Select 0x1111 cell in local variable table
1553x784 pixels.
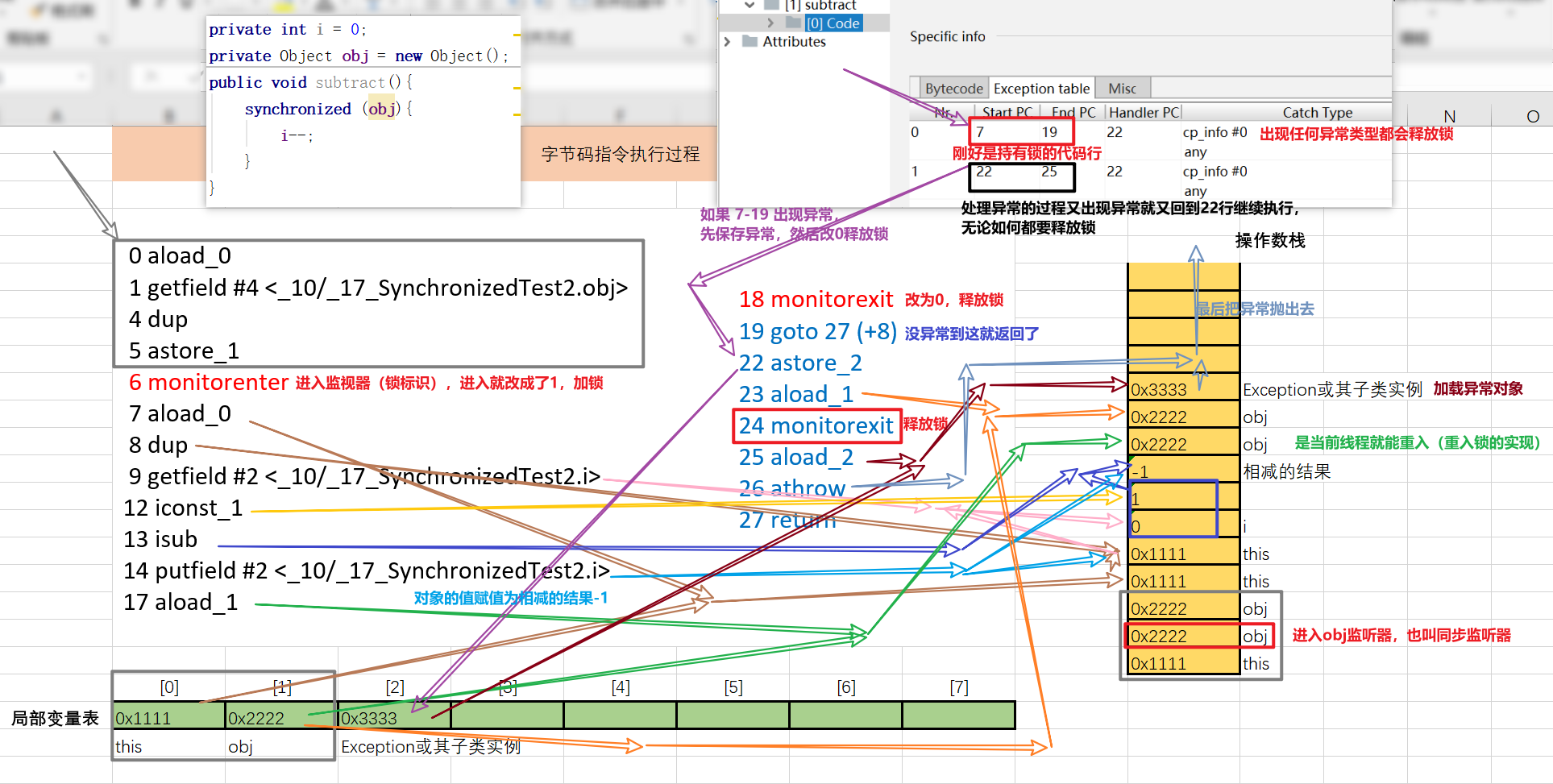(x=169, y=717)
